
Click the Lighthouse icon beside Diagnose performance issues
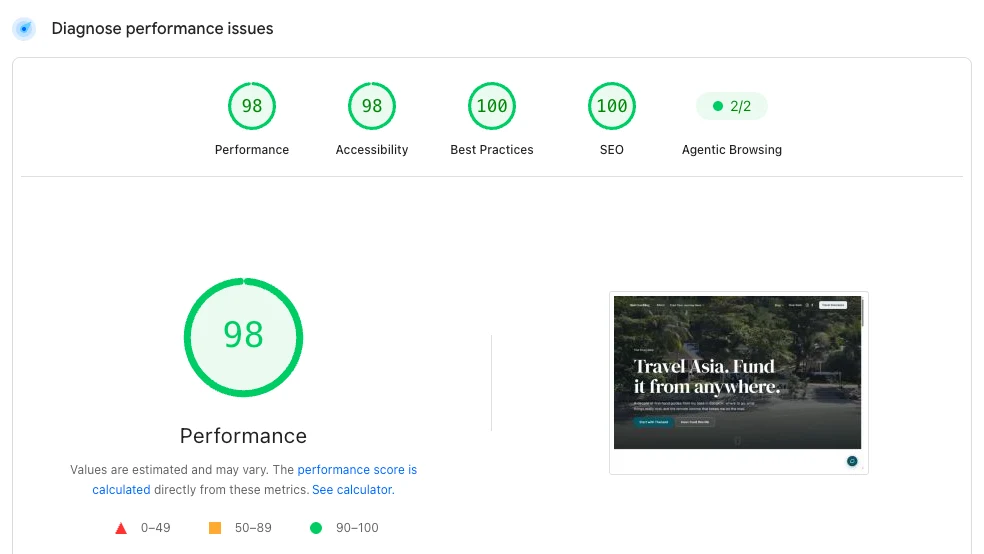24,29
